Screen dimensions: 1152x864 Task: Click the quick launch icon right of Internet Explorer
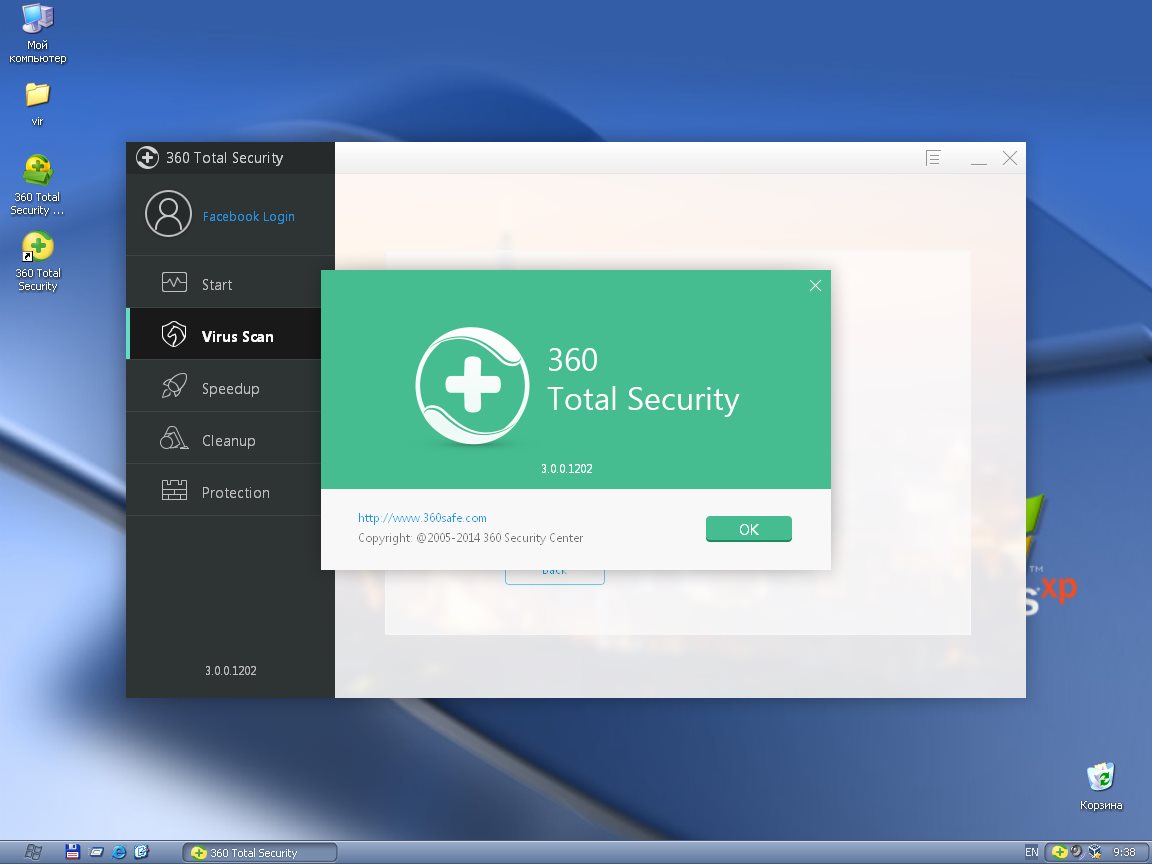click(141, 852)
